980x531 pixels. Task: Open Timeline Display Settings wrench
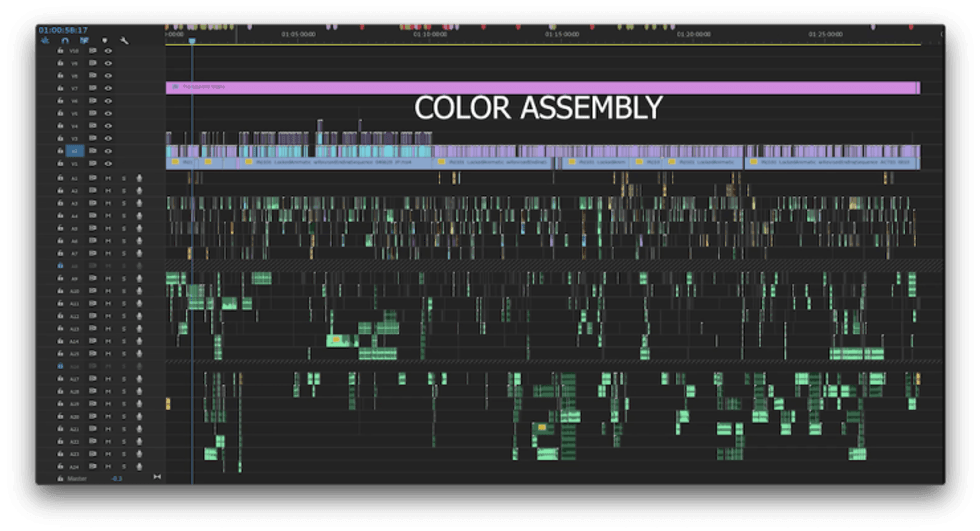point(124,41)
